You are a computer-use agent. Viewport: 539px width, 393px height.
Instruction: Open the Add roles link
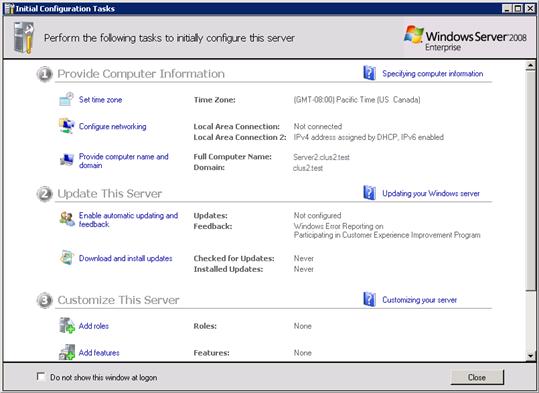(94, 326)
